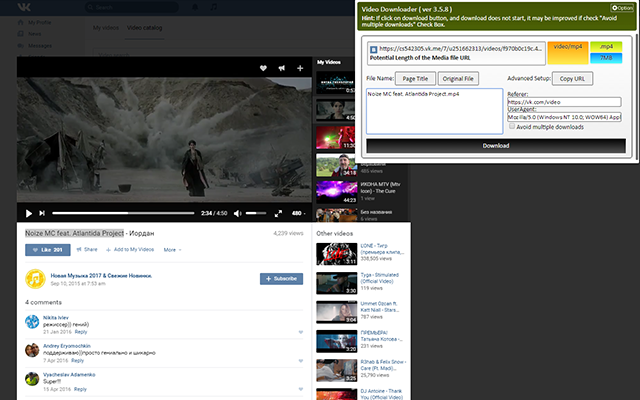Screen dimensions: 640x400
Task: Click the green .mp4 badge
Action: pos(606,47)
